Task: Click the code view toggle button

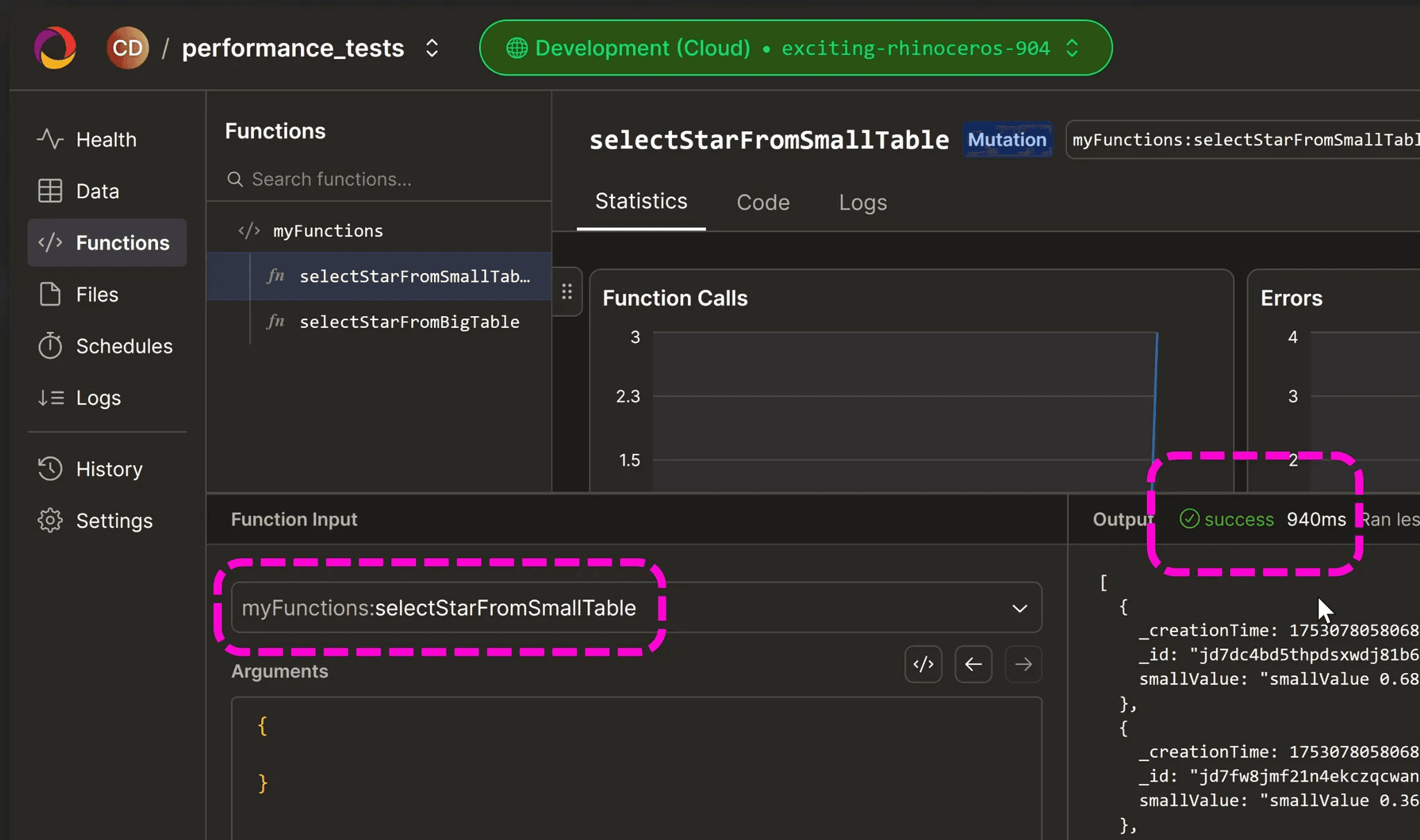Action: pyautogui.click(x=923, y=665)
